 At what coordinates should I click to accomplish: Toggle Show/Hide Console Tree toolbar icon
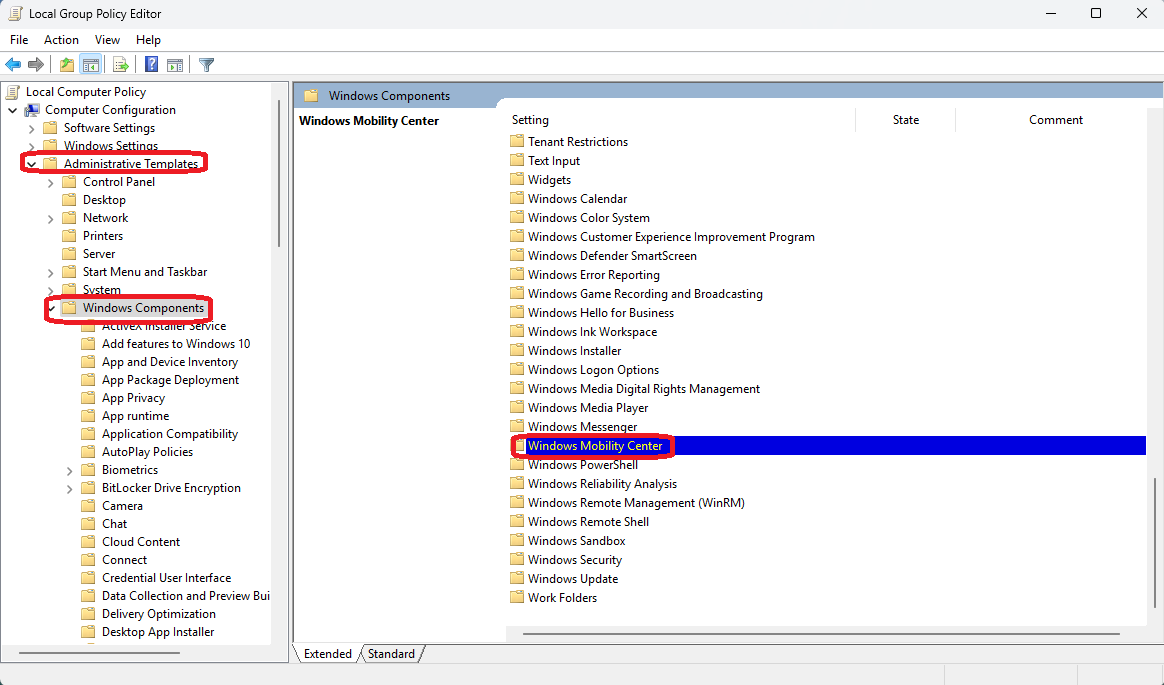click(91, 65)
